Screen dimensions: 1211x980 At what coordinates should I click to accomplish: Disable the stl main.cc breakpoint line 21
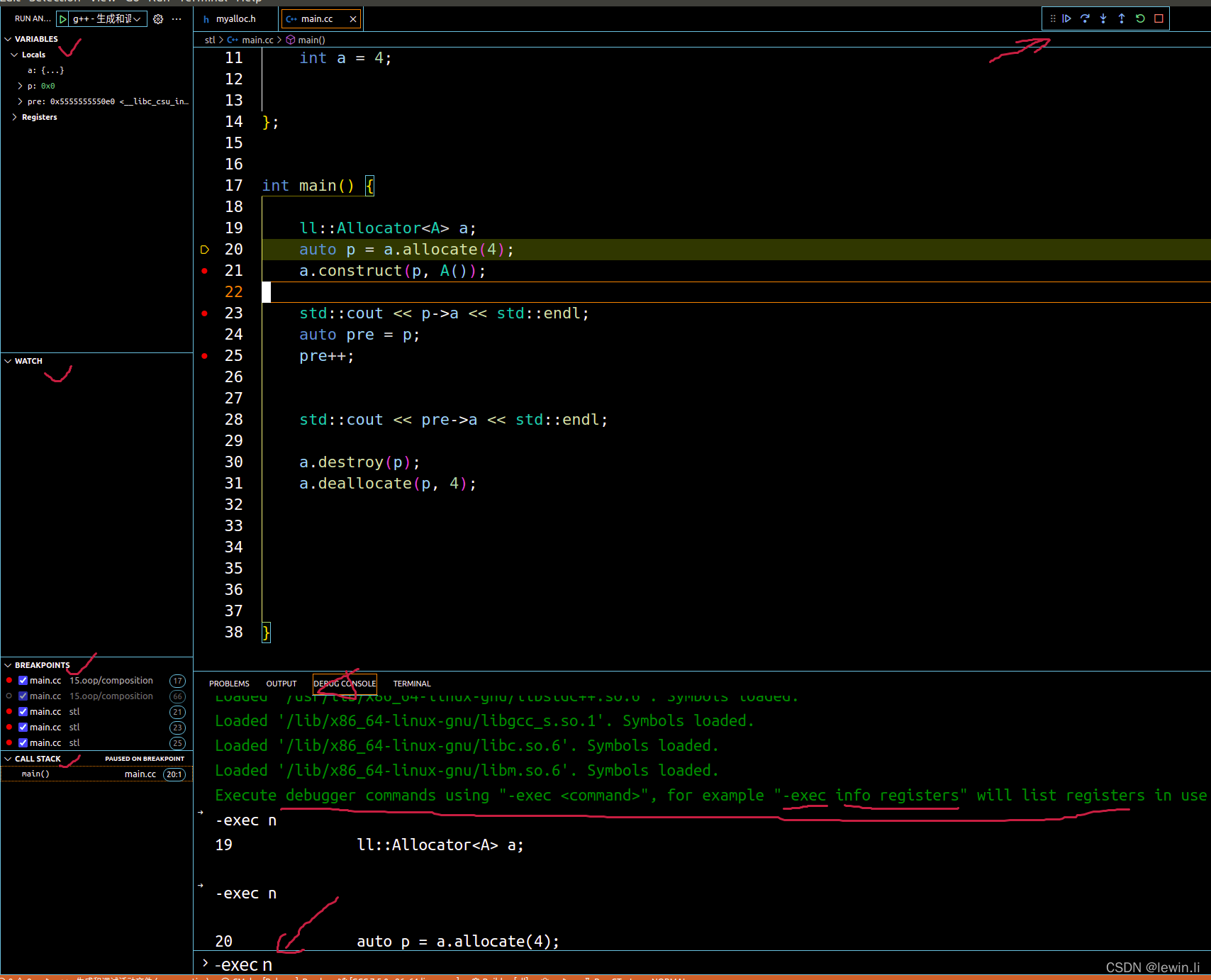[x=23, y=712]
